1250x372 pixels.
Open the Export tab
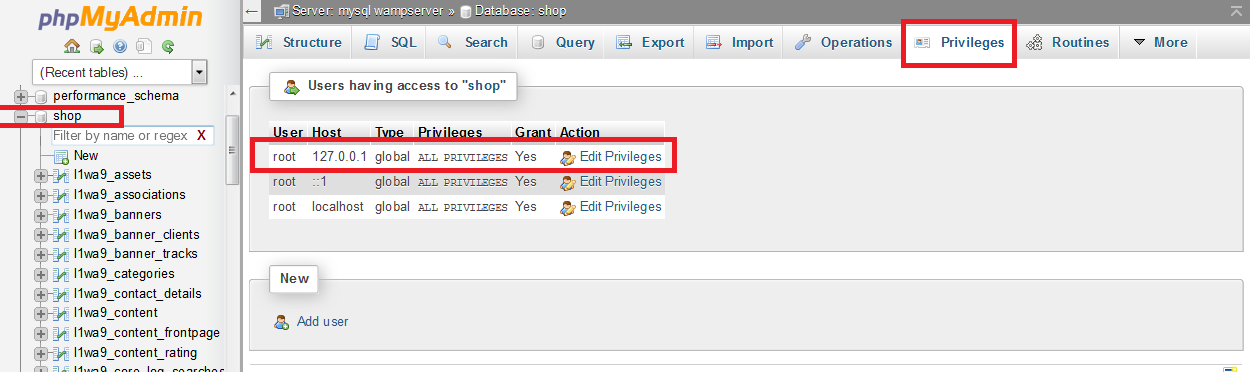pyautogui.click(x=650, y=42)
